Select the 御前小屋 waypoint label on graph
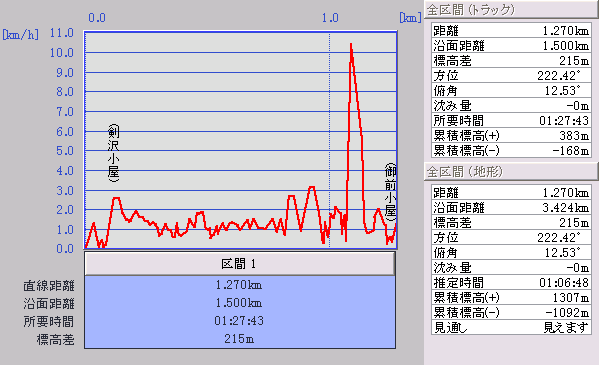599x365 pixels. pyautogui.click(x=390, y=192)
